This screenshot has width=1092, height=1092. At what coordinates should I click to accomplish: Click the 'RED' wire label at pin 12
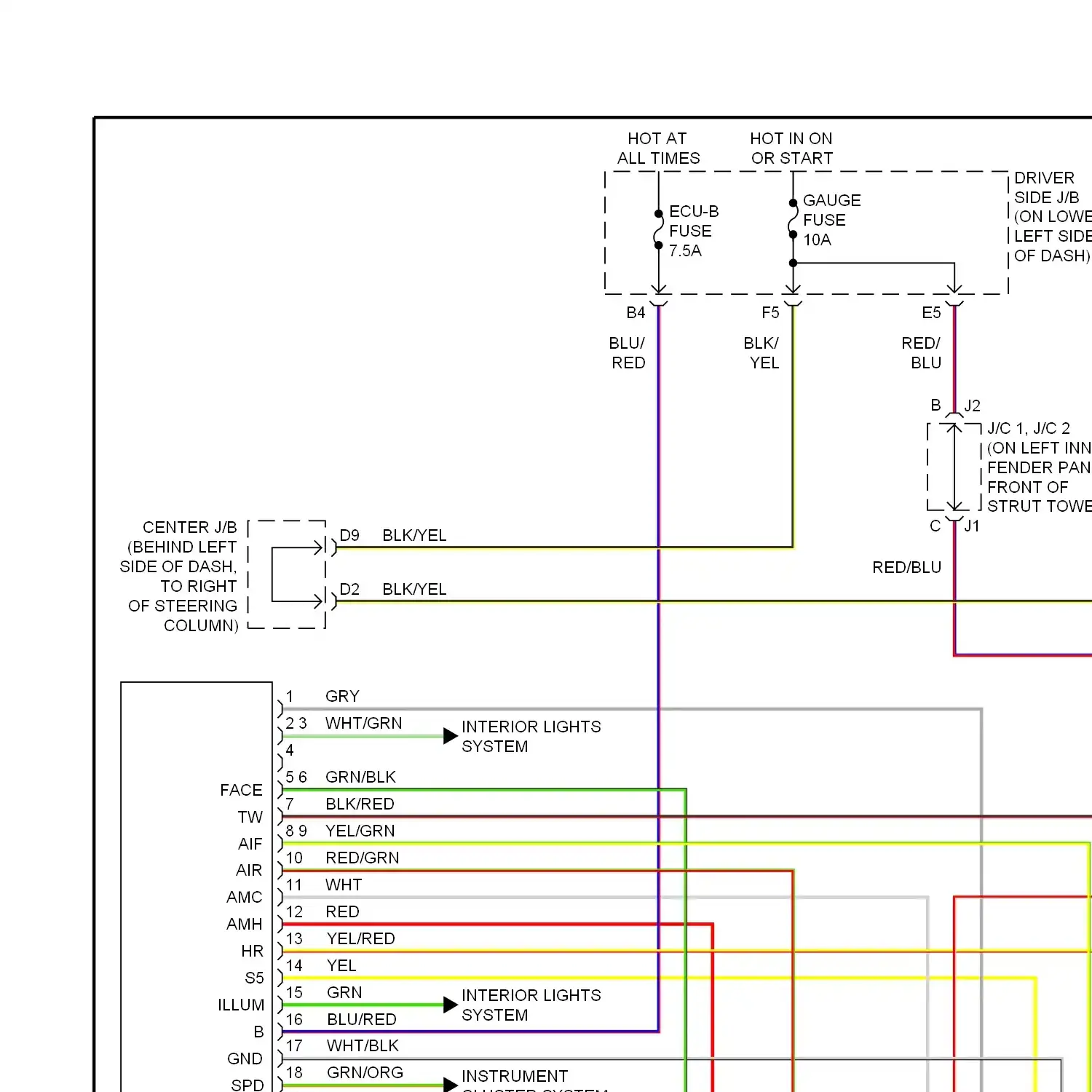[x=342, y=912]
